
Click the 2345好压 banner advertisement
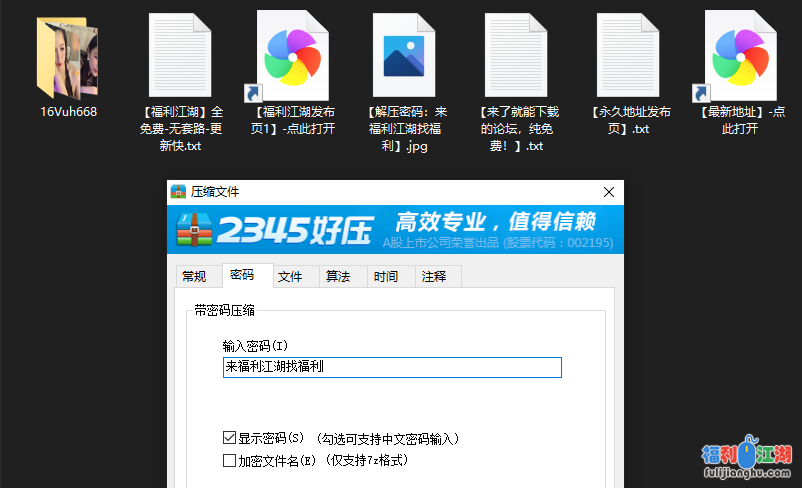(x=396, y=230)
